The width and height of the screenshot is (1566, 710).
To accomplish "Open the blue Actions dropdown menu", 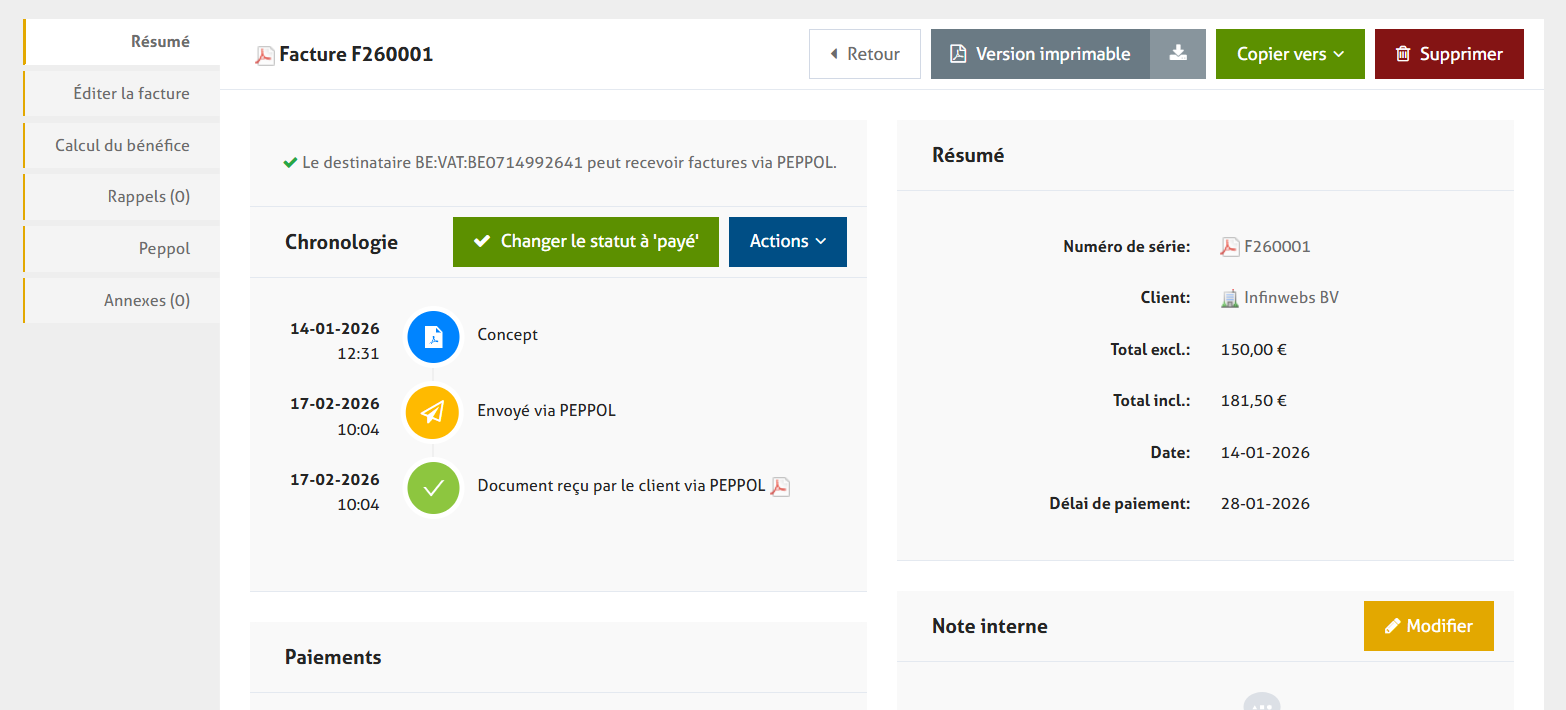I will click(x=787, y=242).
